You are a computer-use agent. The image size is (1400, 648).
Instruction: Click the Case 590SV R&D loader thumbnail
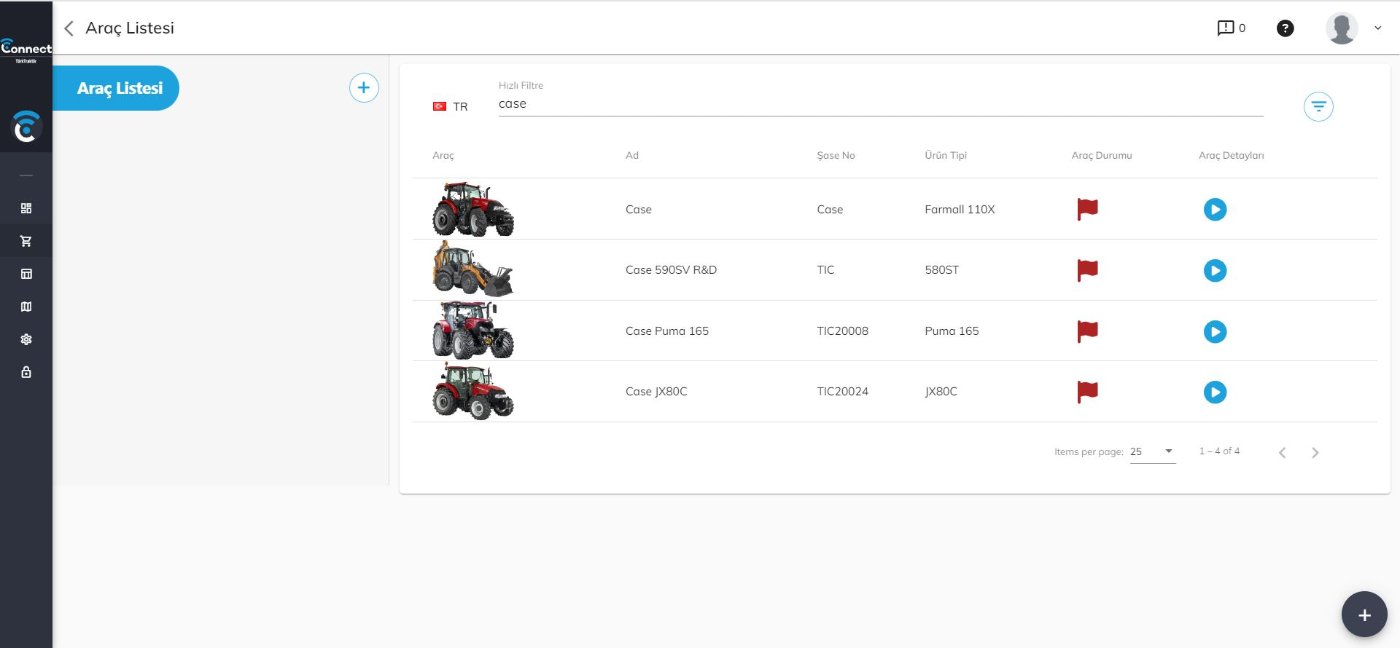472,270
